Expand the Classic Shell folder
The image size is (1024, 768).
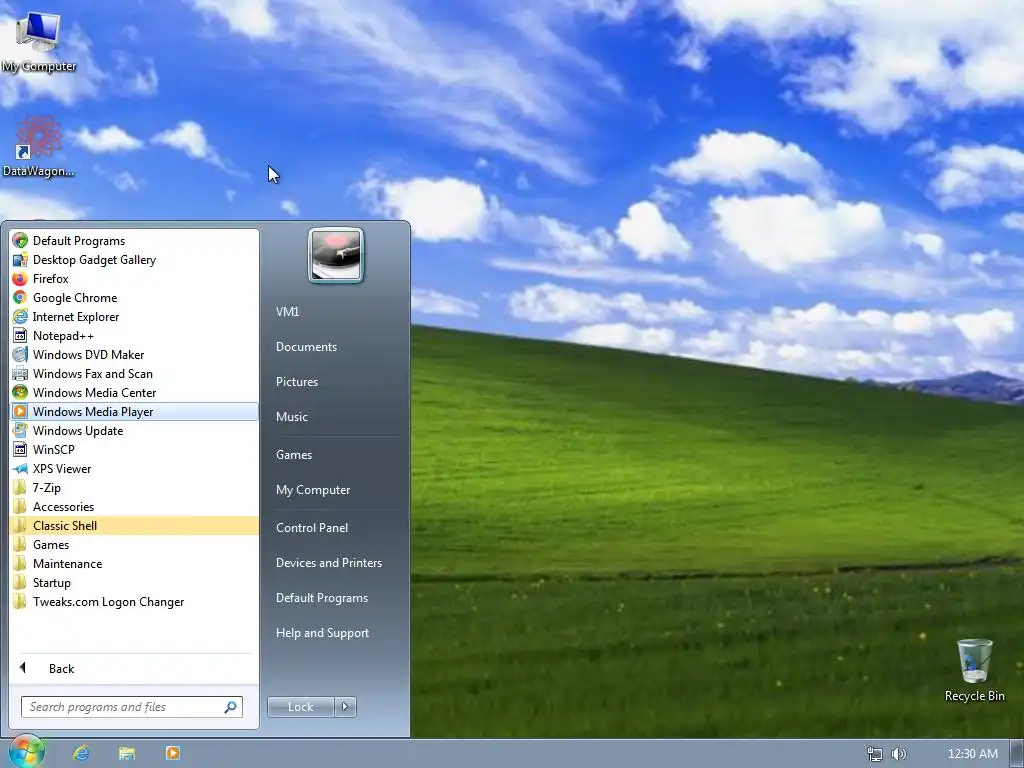tap(135, 526)
